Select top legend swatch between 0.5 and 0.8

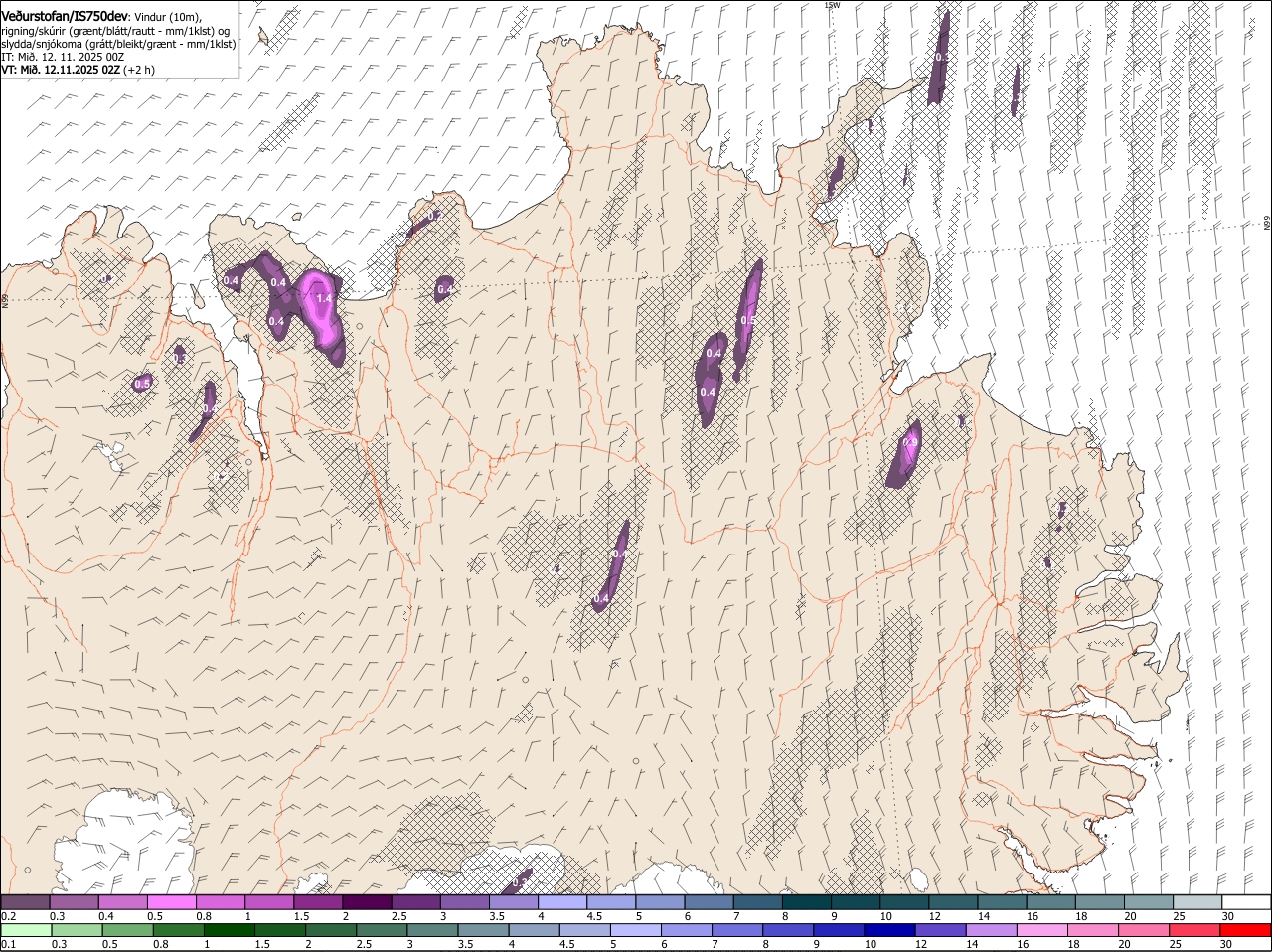(172, 901)
